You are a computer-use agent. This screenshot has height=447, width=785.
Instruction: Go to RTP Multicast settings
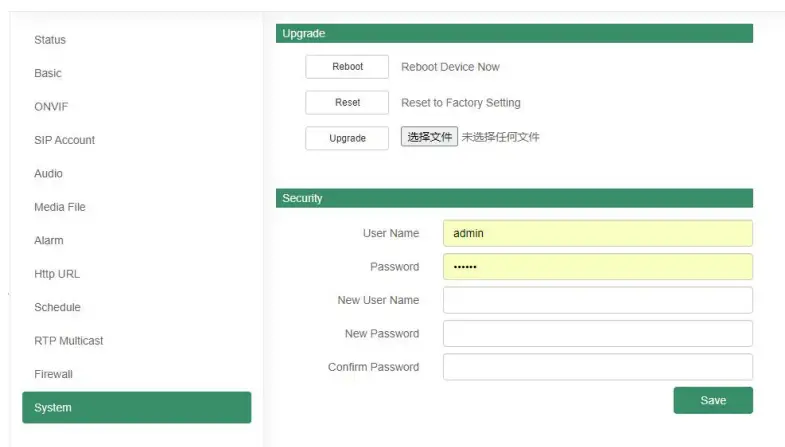point(69,341)
